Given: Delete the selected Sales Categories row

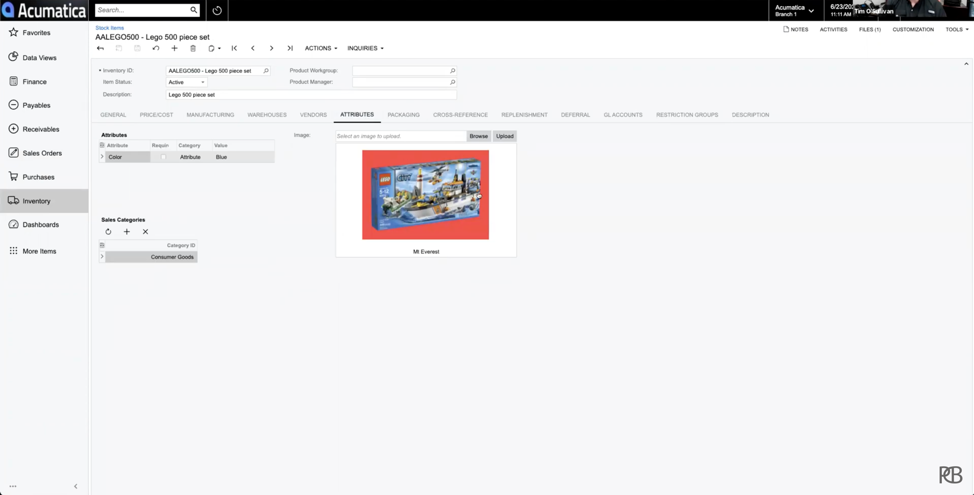Looking at the screenshot, I should point(145,232).
